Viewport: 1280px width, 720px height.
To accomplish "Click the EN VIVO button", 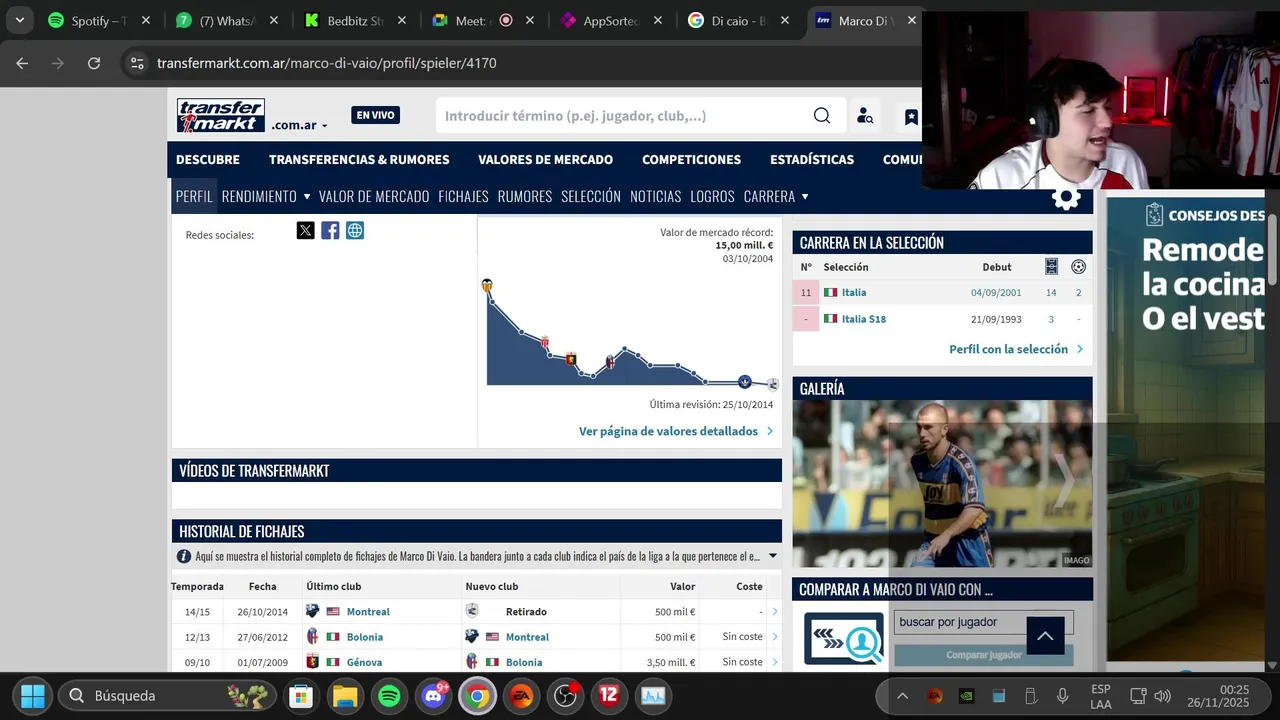I will click(x=376, y=115).
